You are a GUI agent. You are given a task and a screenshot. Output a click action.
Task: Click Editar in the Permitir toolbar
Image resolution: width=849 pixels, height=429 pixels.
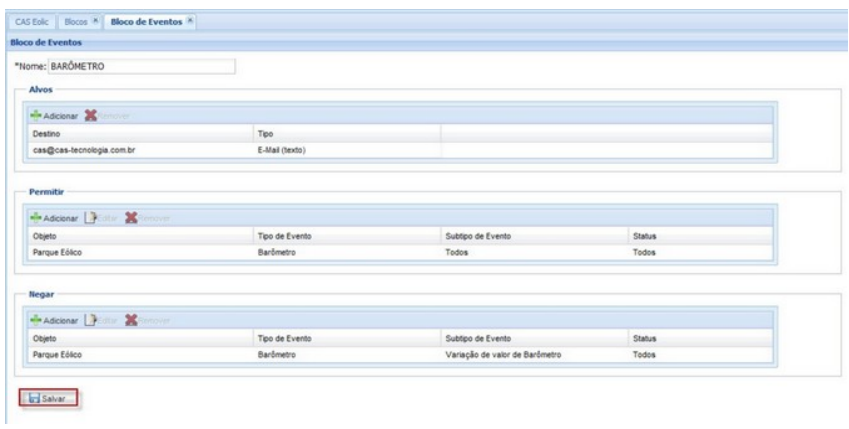pyautogui.click(x=103, y=219)
